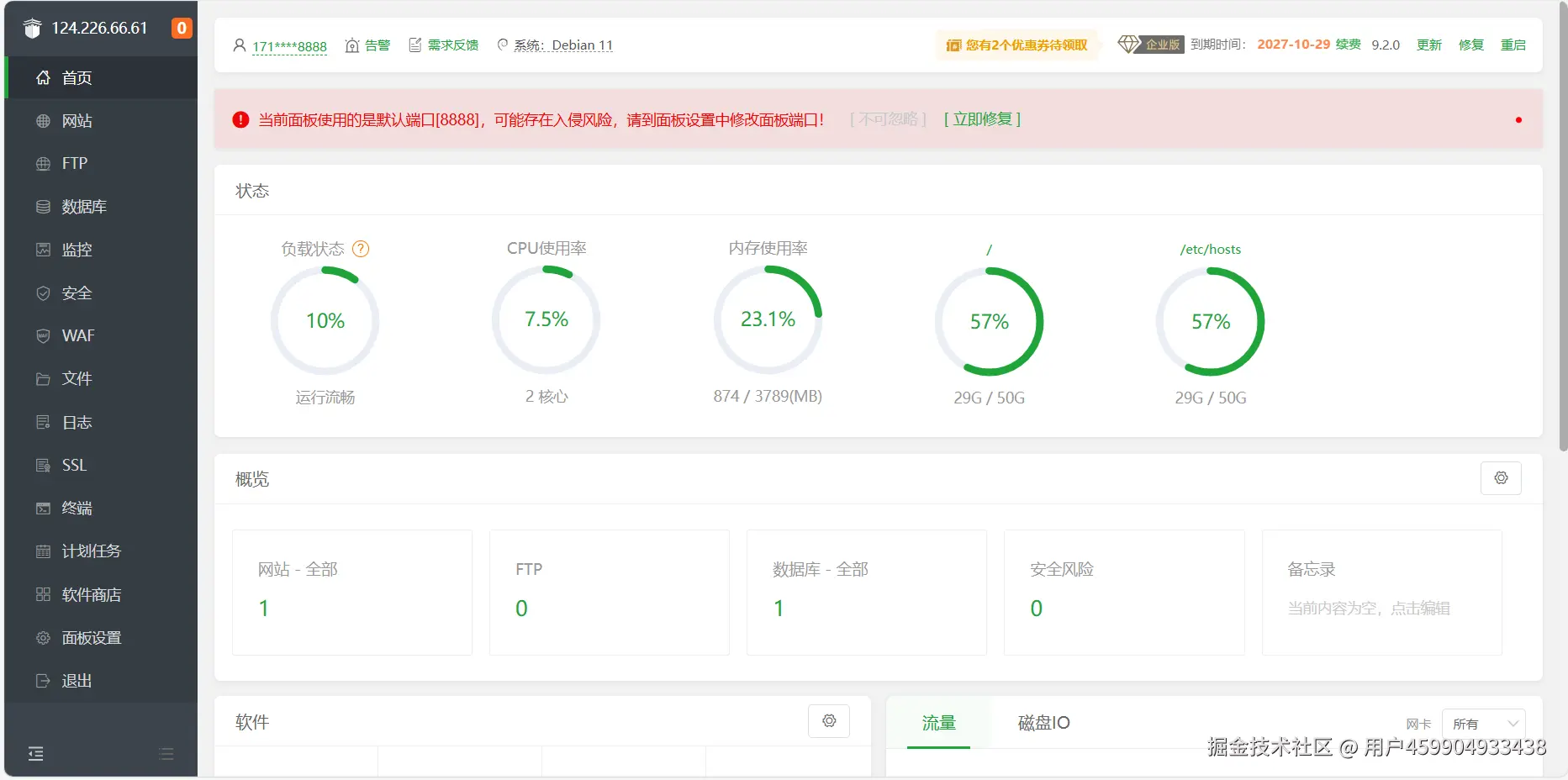Open the 数据库 database section

(101, 207)
